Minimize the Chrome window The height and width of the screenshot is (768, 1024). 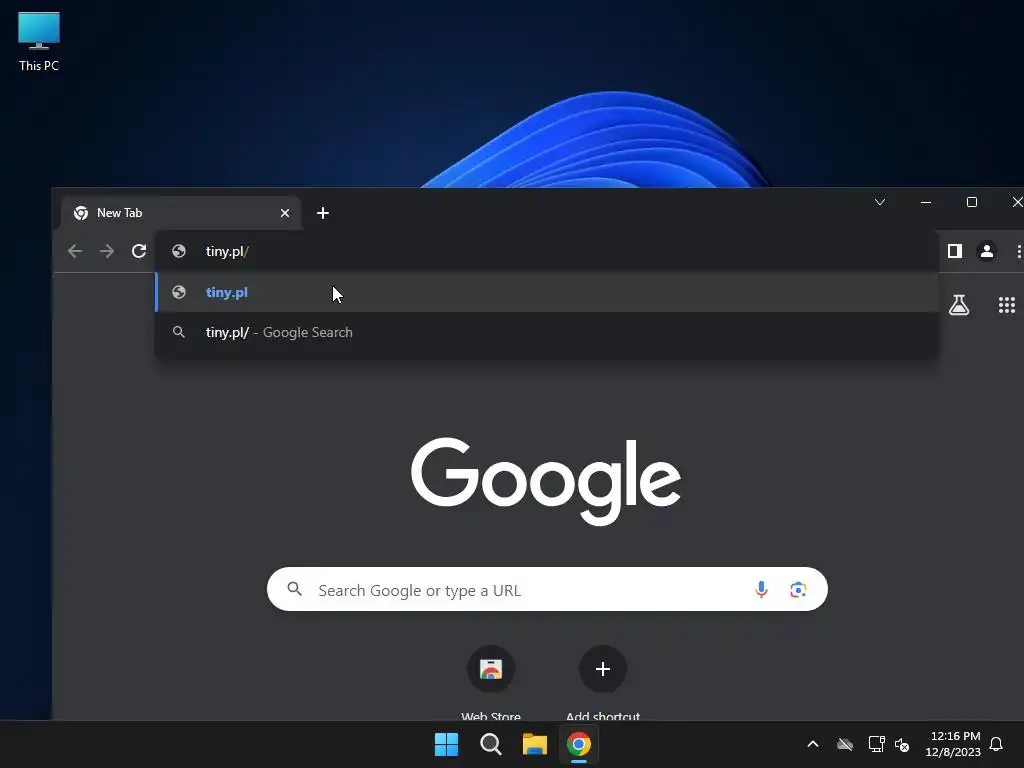coord(925,202)
